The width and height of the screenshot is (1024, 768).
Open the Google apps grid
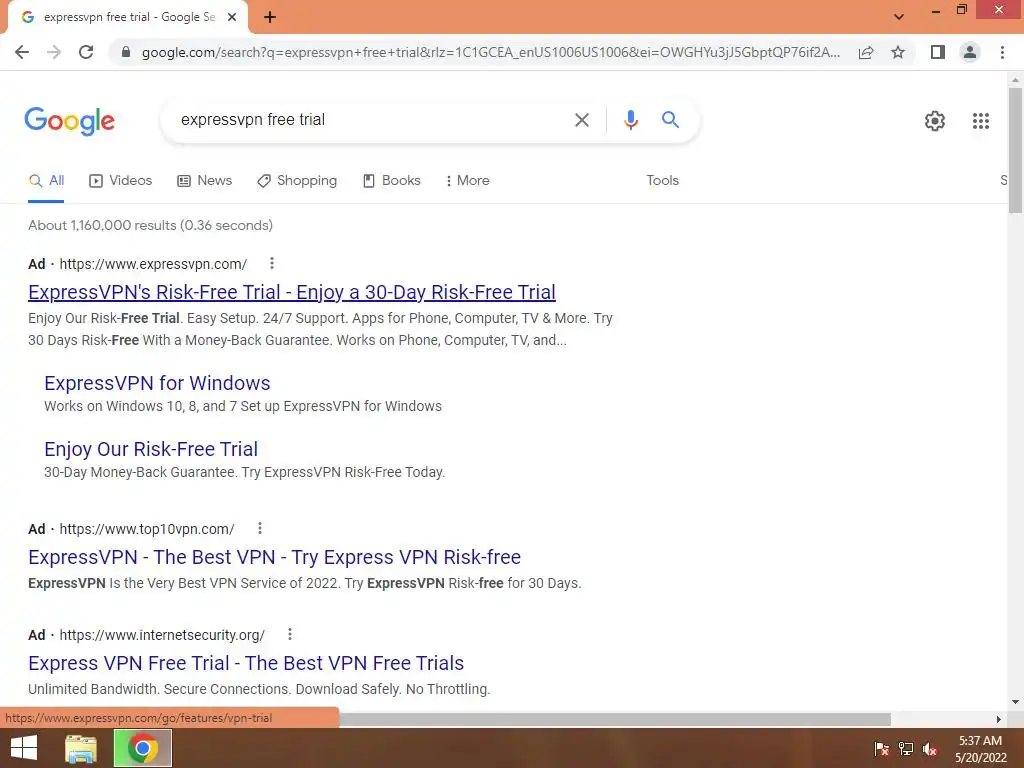point(980,121)
